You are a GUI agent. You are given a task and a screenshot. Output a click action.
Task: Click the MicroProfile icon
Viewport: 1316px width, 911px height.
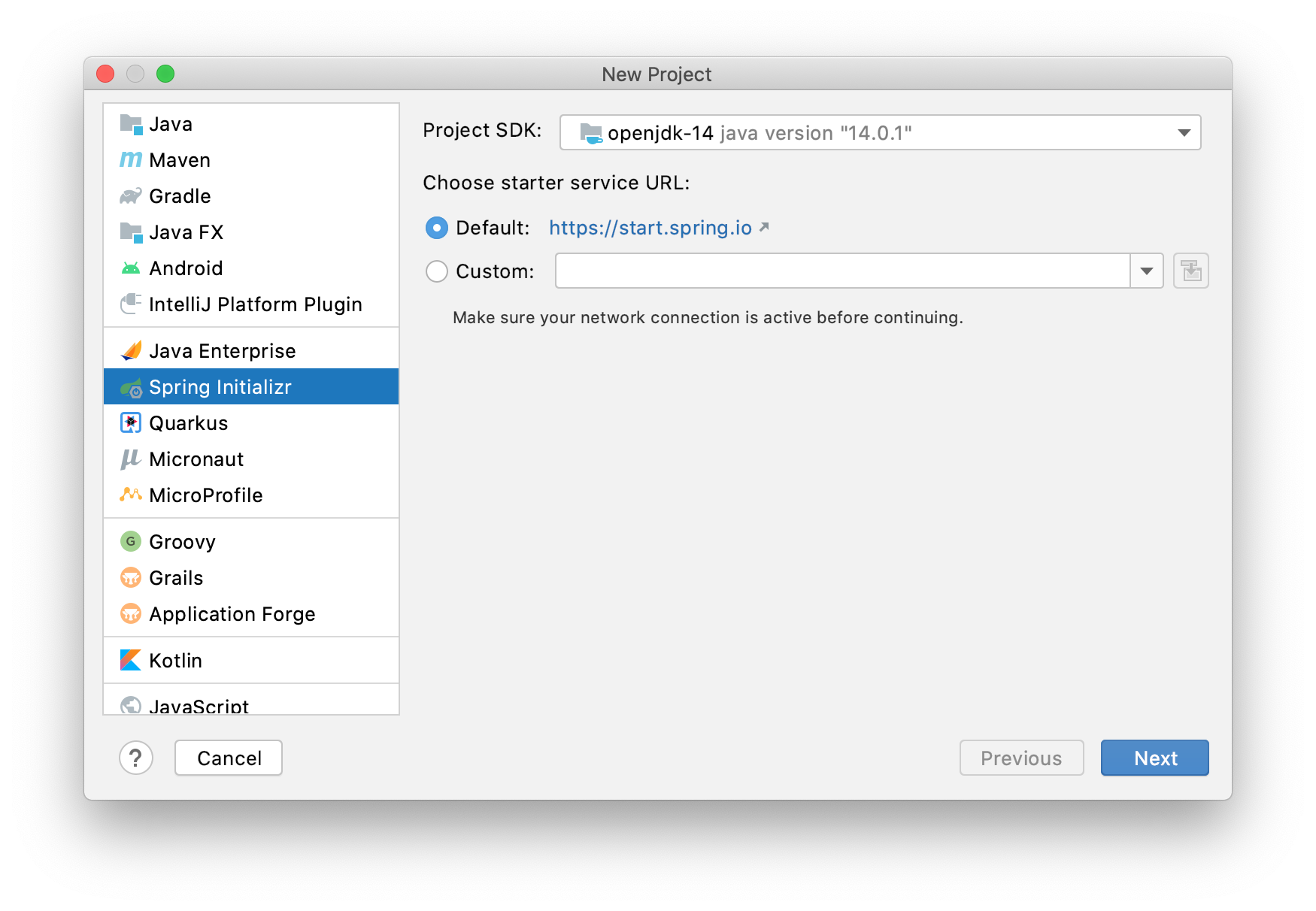coord(131,495)
